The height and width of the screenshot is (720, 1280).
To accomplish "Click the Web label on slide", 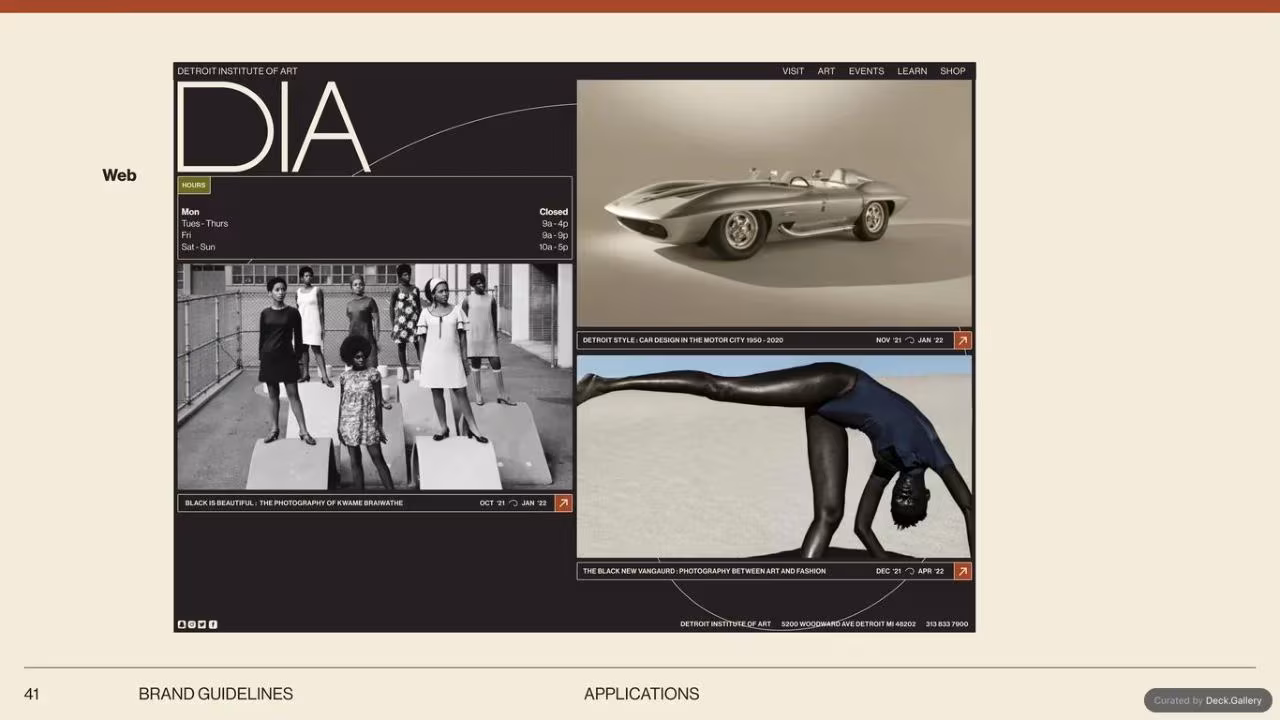I will pyautogui.click(x=119, y=175).
